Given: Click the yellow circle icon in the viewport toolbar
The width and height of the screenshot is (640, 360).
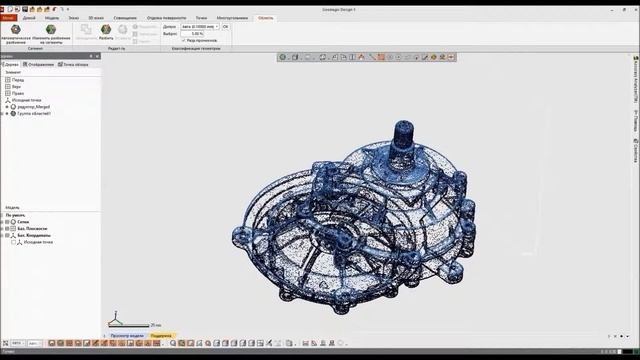Looking at the screenshot, I should (x=433, y=57).
